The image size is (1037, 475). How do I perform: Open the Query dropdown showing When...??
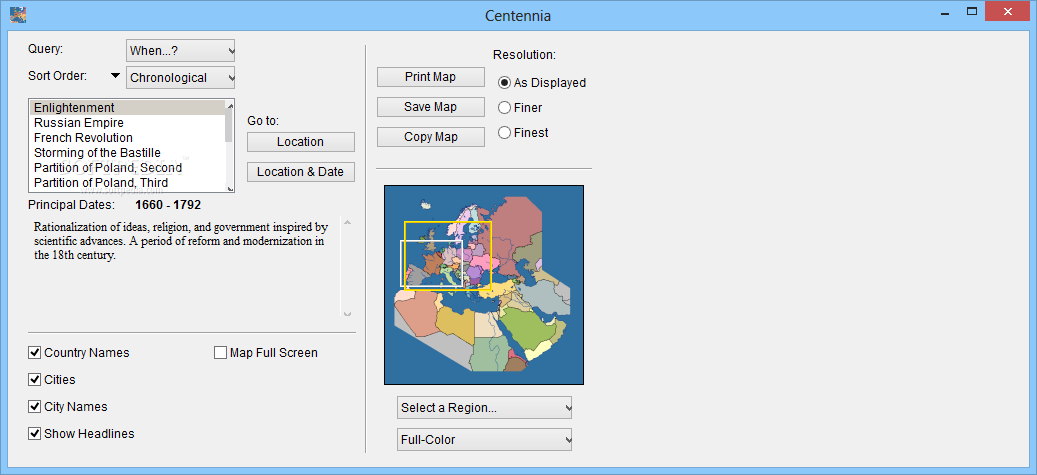click(x=181, y=50)
